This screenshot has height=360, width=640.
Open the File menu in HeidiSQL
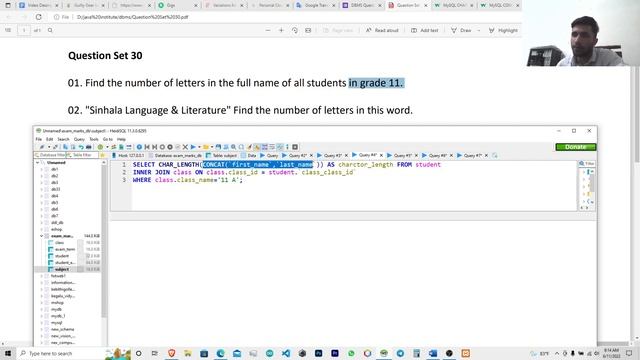39,139
